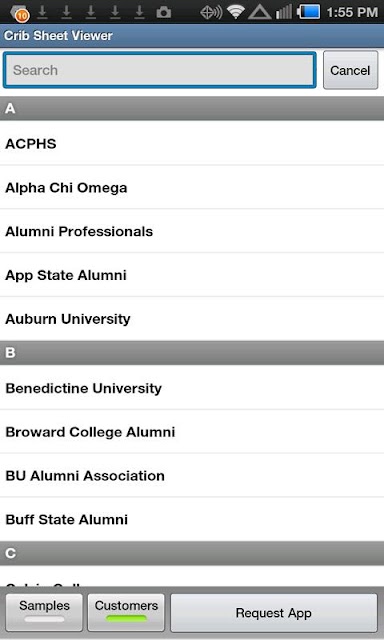Switch to the Samples tab
The width and height of the screenshot is (384, 640).
(44, 612)
